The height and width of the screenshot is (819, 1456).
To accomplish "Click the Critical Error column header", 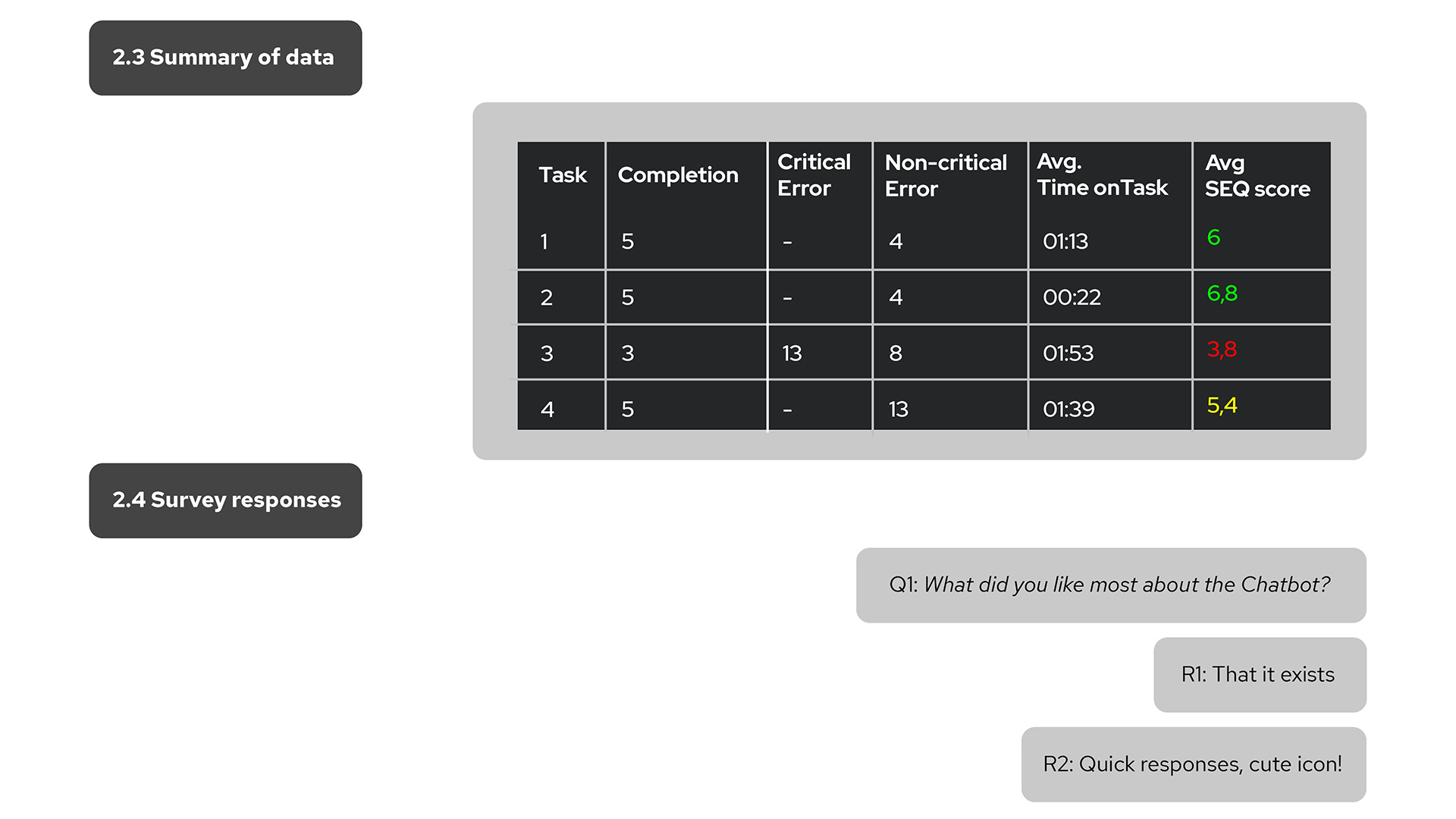I will point(814,175).
